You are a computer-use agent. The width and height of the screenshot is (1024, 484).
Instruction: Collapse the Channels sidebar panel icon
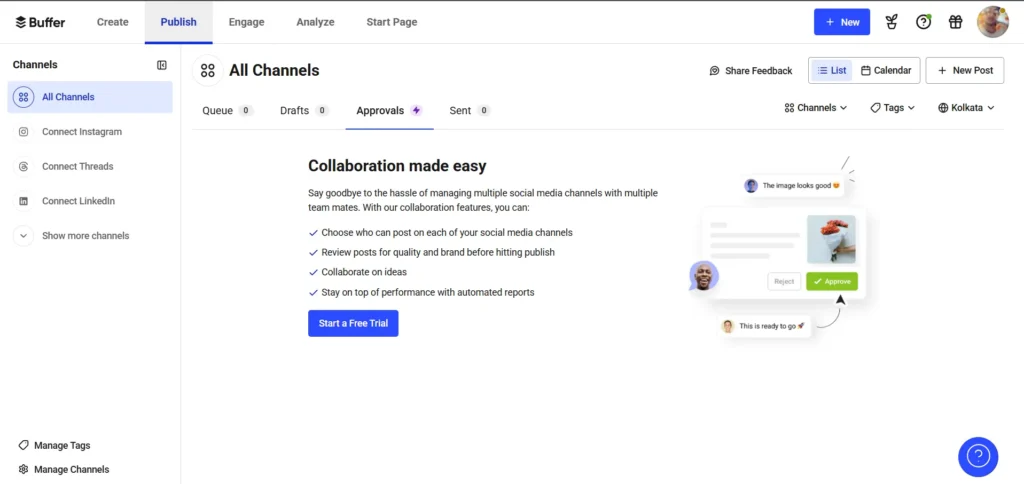pos(162,65)
